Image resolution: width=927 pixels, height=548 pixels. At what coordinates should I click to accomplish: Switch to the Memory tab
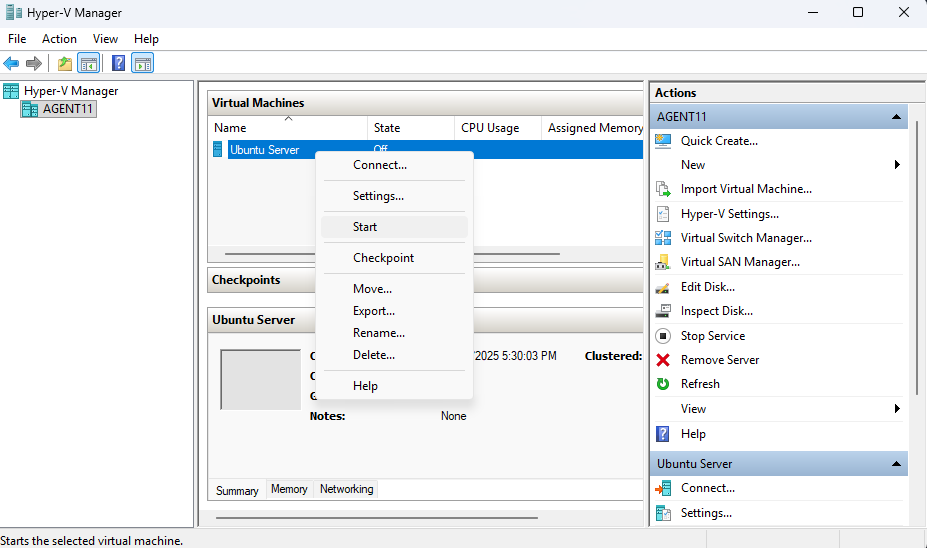[289, 490]
